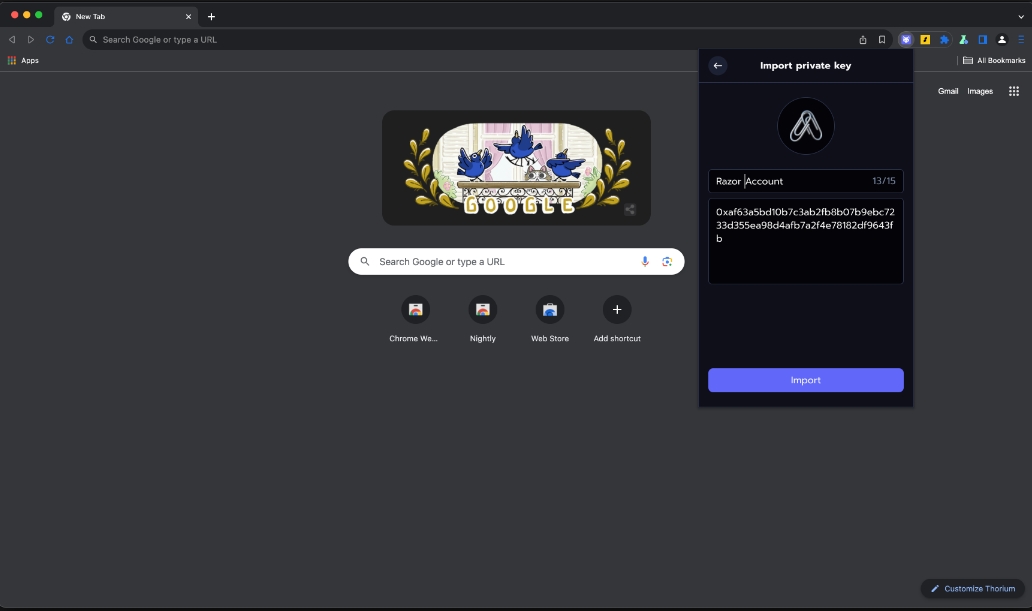Select the New Tab tab

(125, 16)
